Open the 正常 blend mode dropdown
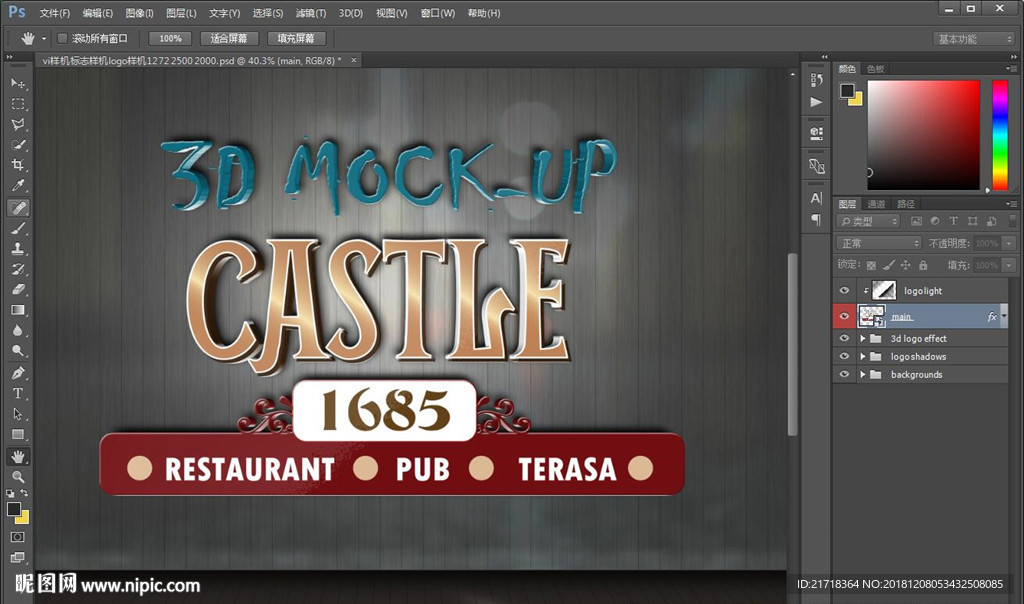 (x=879, y=243)
